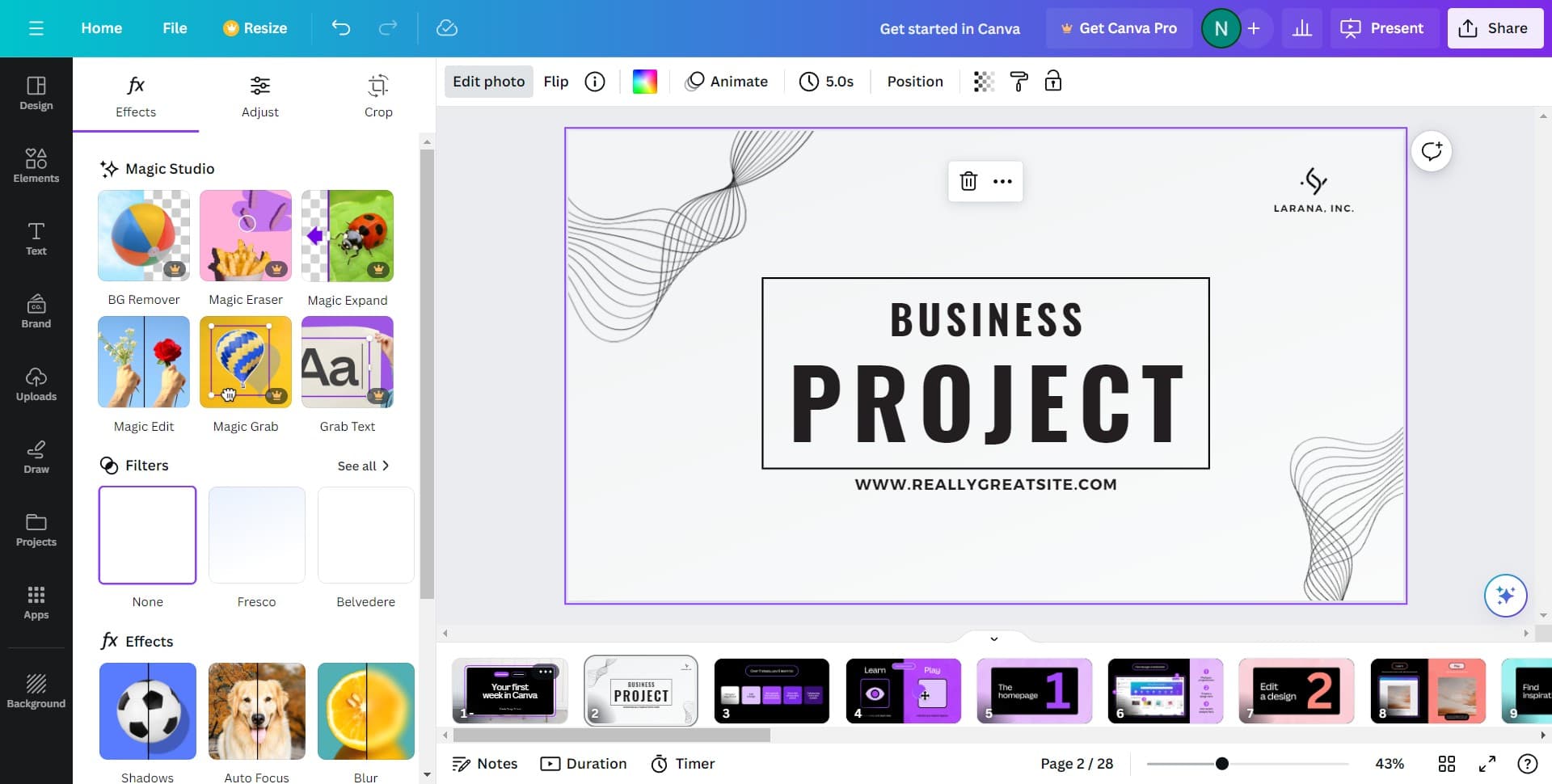Open the rainbow color swatch picker
The height and width of the screenshot is (784, 1552).
644,82
